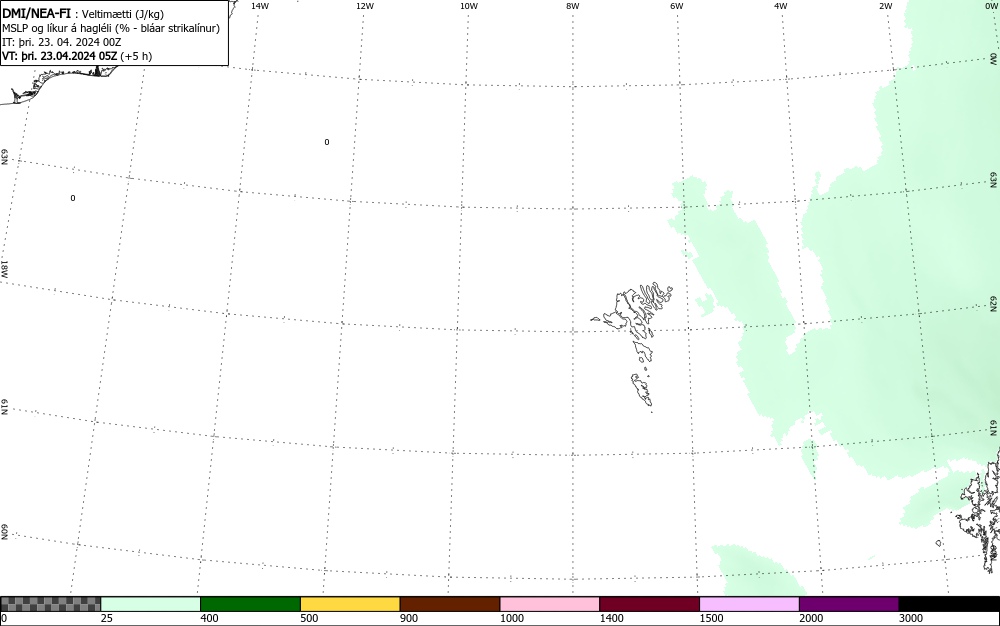
Task: Click the '2W' longitude label at top
Action: point(885,6)
